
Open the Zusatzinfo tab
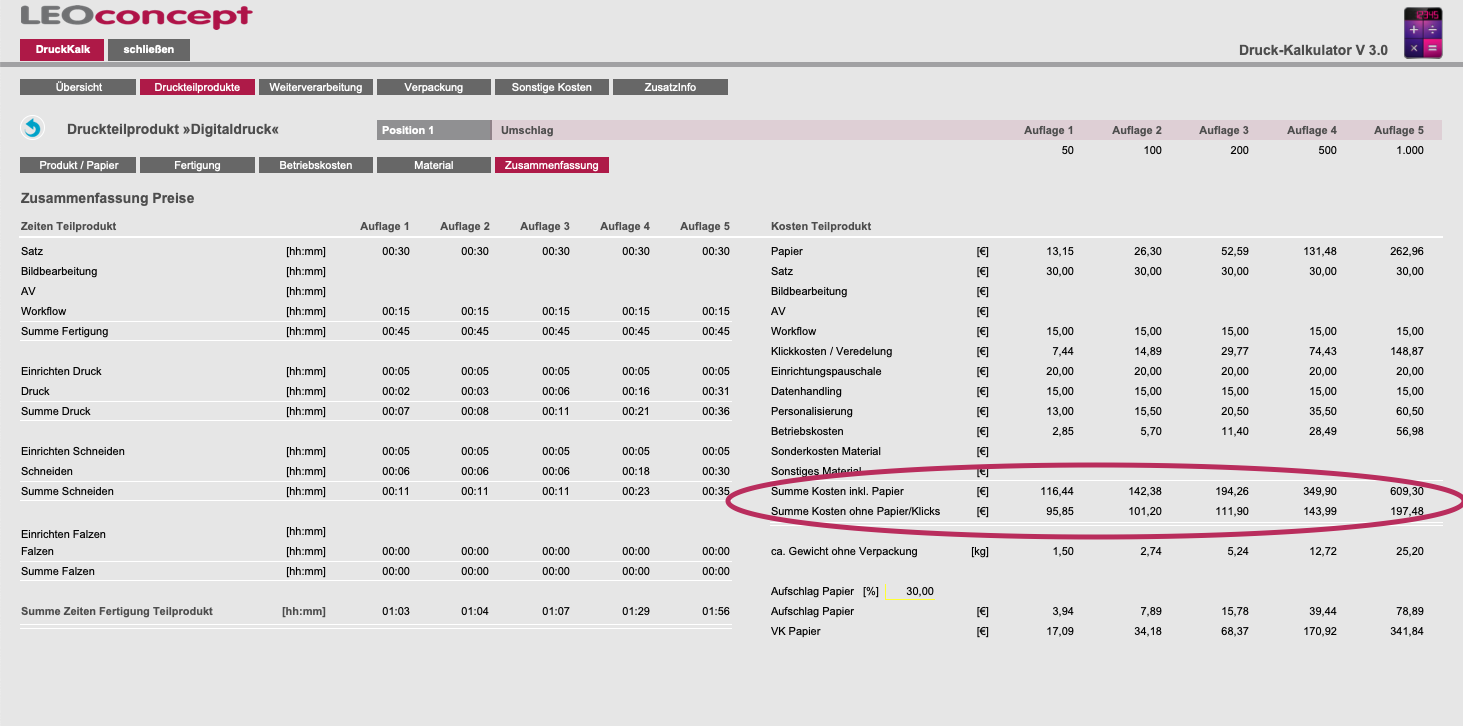pos(670,87)
